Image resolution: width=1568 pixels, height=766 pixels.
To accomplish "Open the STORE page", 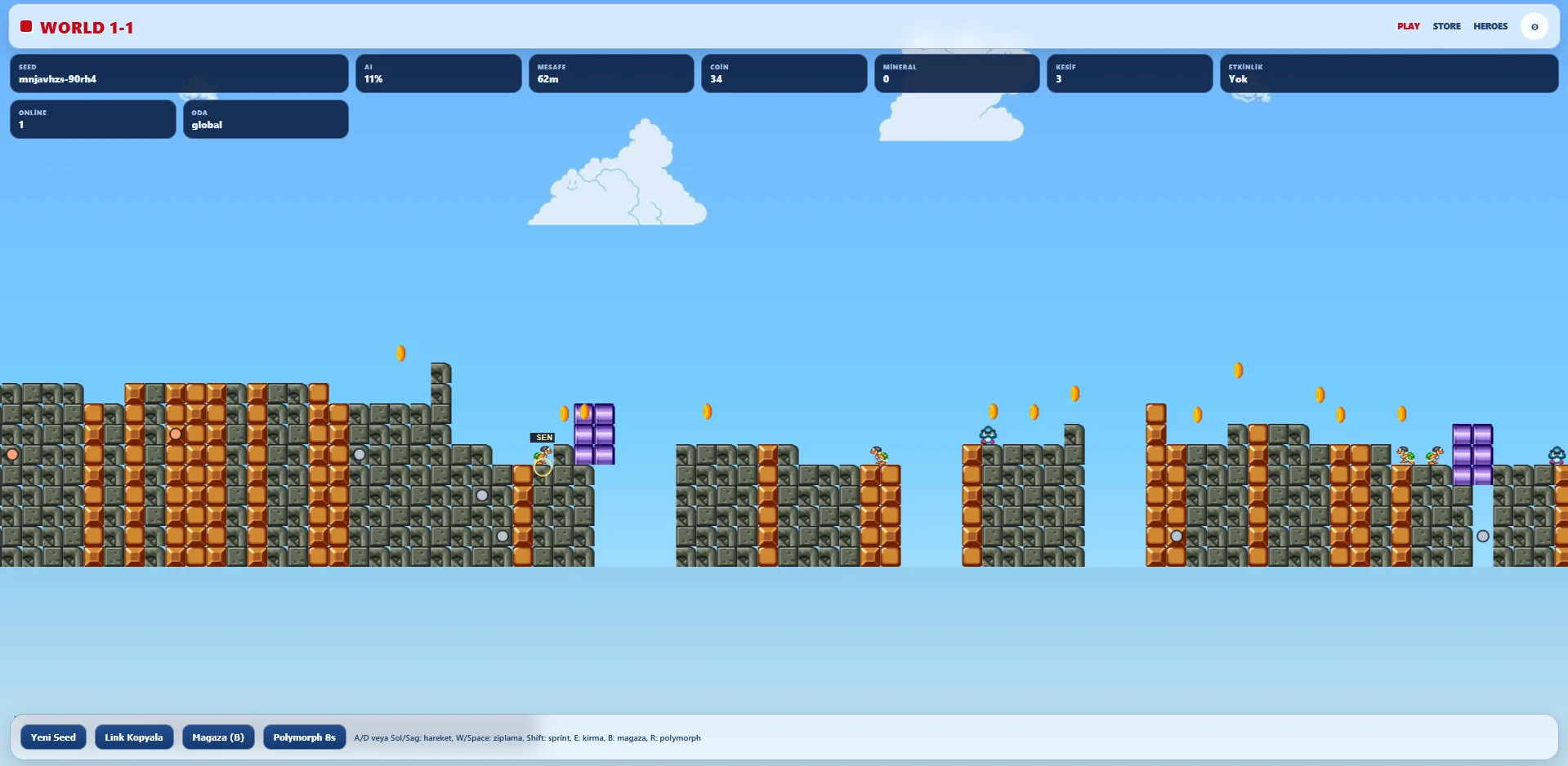I will pos(1446,27).
